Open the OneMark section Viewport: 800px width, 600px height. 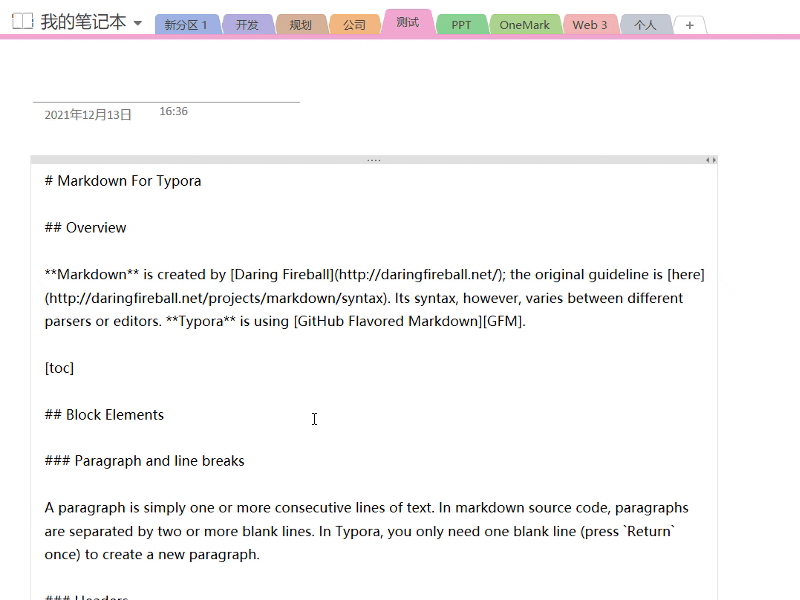tap(525, 24)
